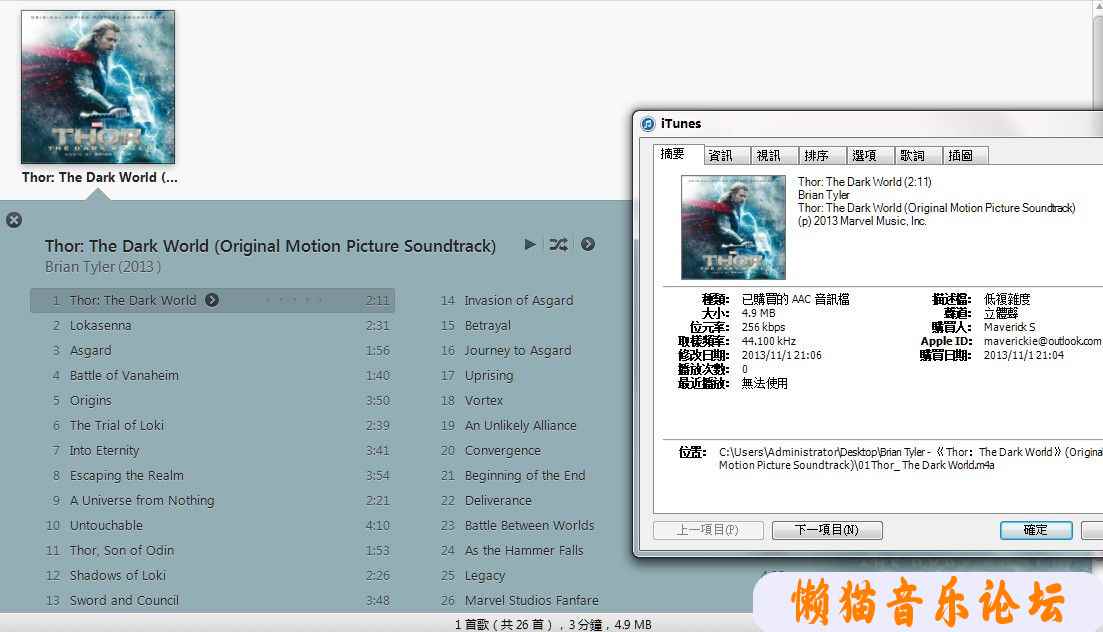Click the album title heading in track panel
Image resolution: width=1103 pixels, height=632 pixels.
270,246
